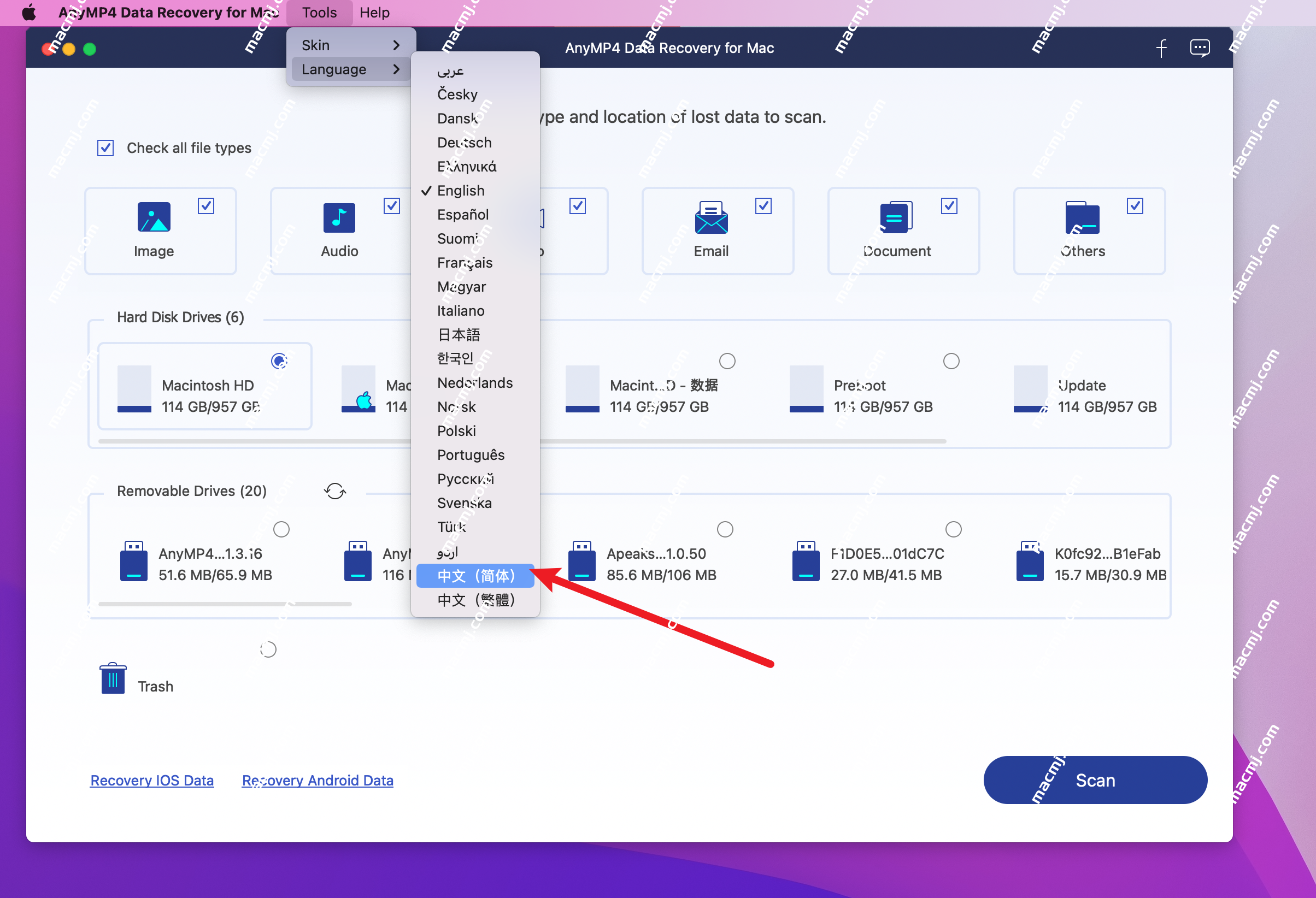Viewport: 1316px width, 898px height.
Task: Open the feedback chat bubble icon
Action: [1200, 48]
